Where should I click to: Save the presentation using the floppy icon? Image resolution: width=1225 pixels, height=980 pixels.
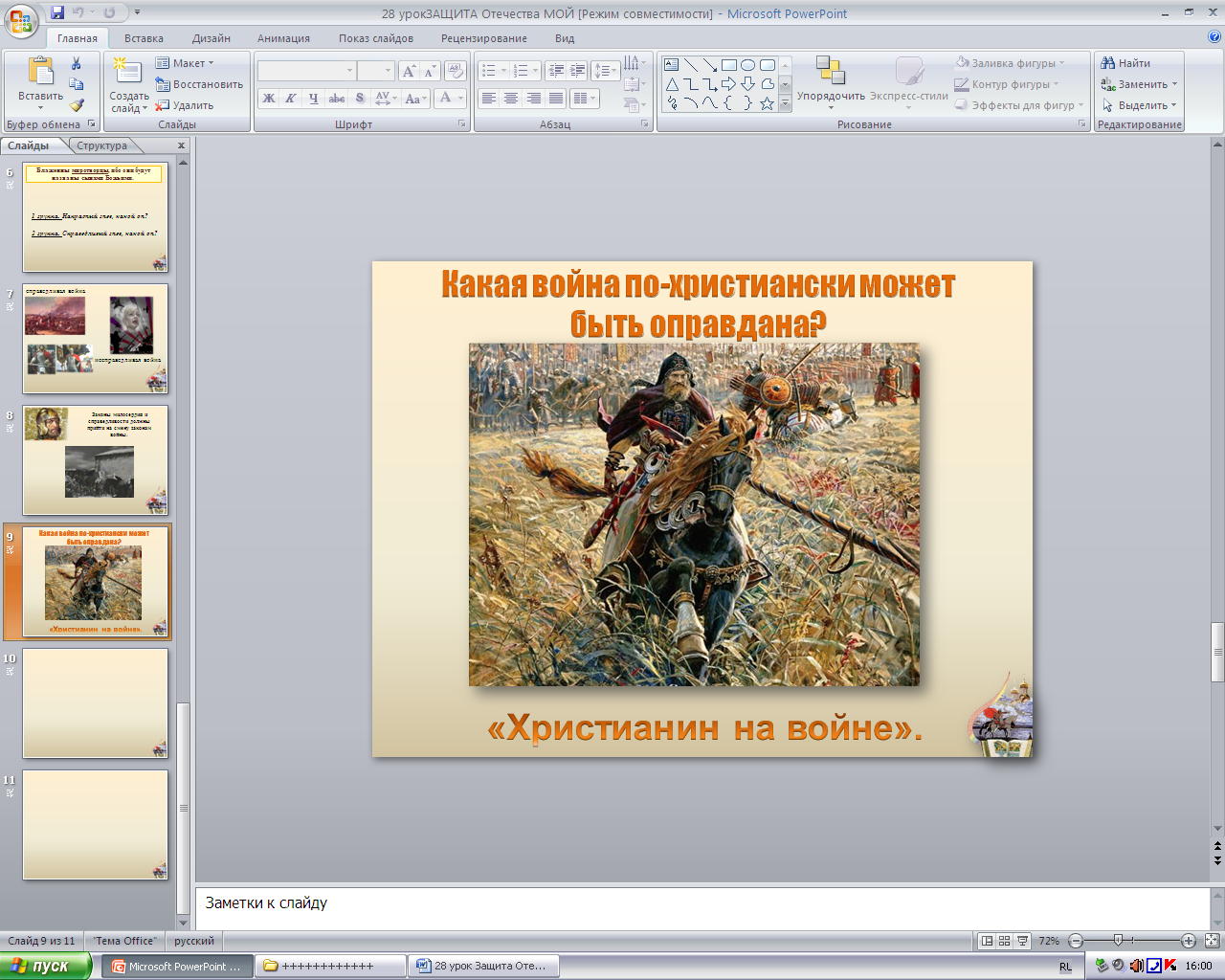coord(57,13)
